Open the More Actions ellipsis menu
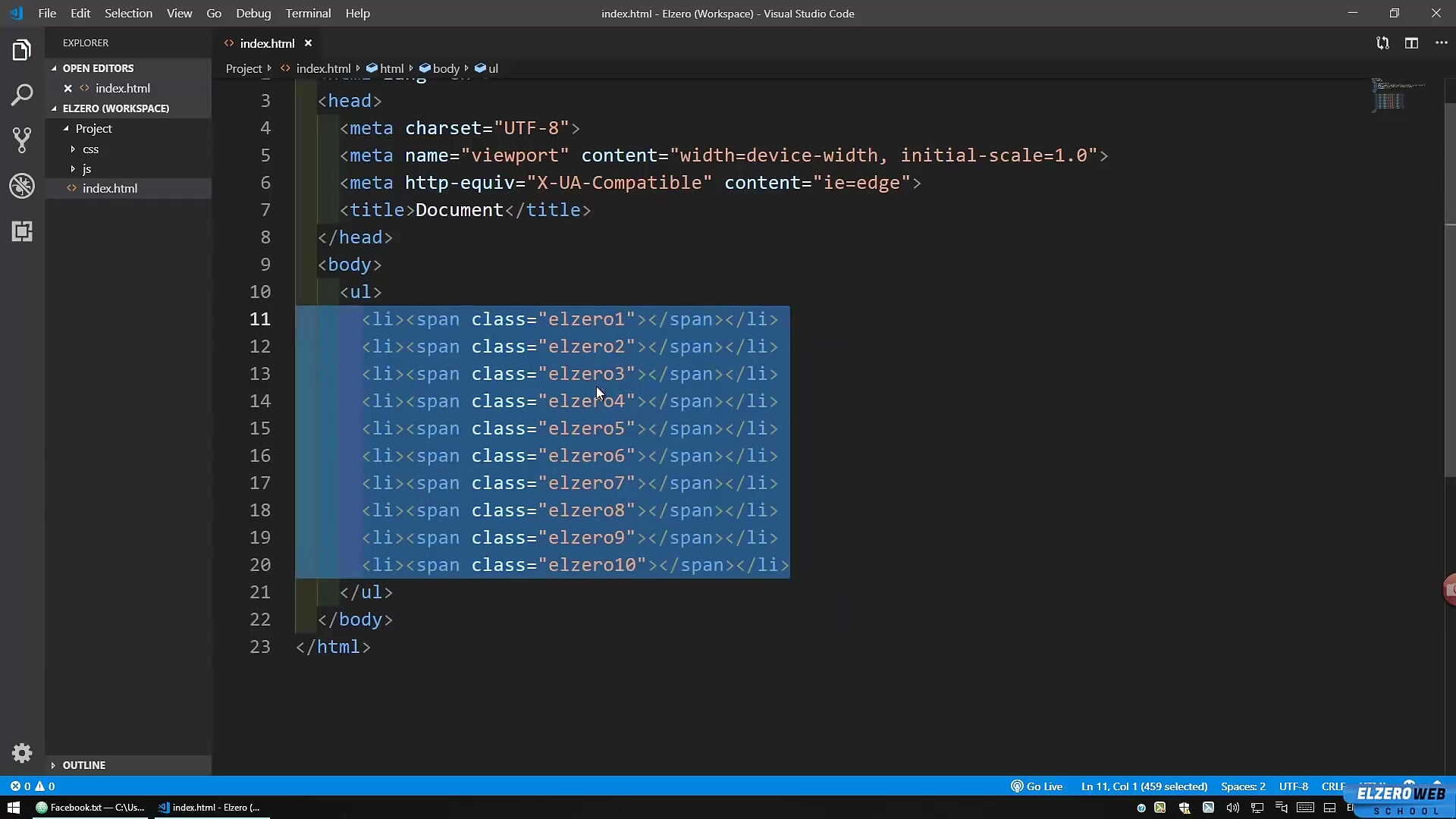 click(x=1441, y=43)
